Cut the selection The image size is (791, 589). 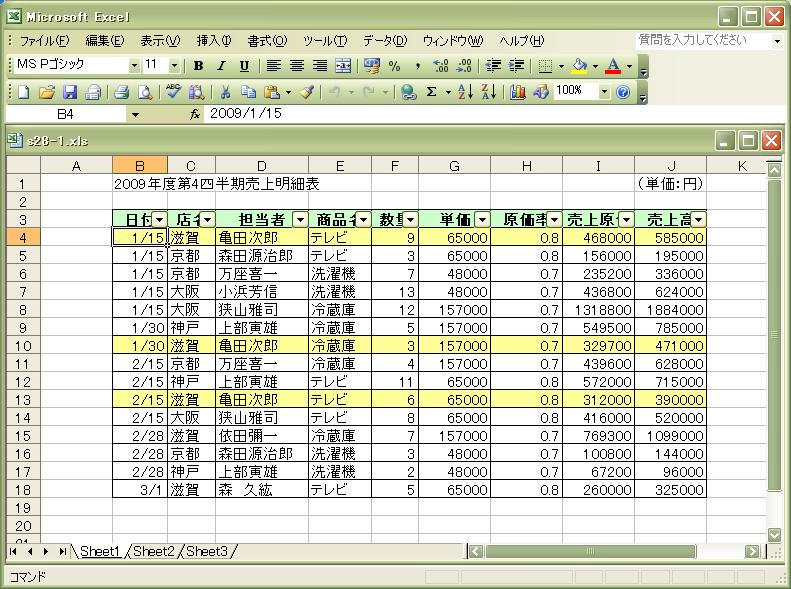225,92
